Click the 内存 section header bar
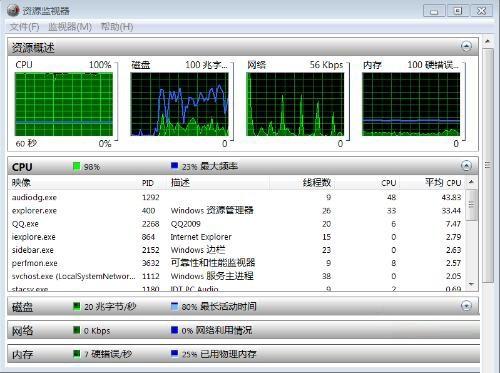 pos(243,354)
